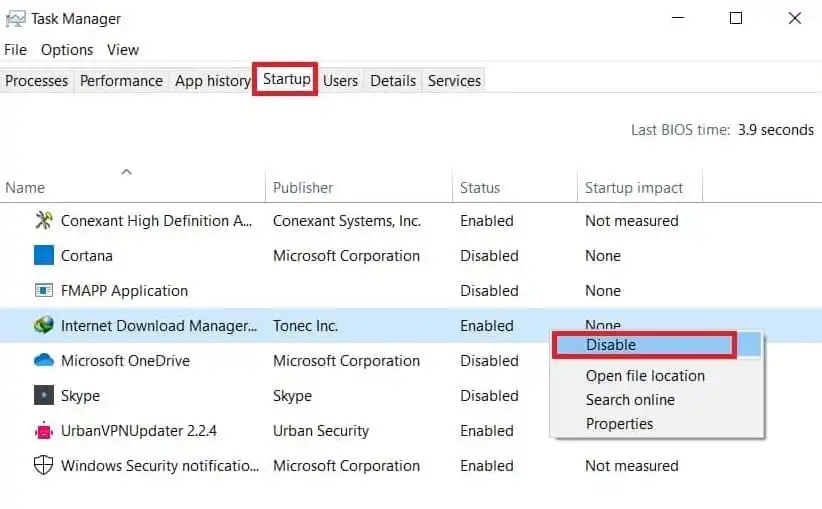Select the Internet Download Manager... entry name

click(x=159, y=326)
